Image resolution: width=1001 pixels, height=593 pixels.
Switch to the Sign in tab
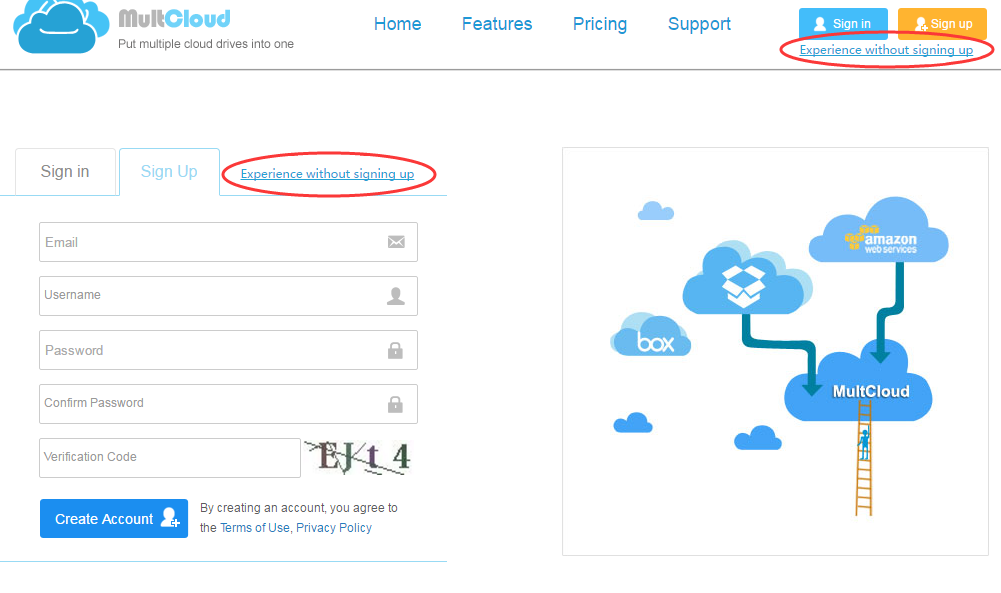tap(65, 172)
